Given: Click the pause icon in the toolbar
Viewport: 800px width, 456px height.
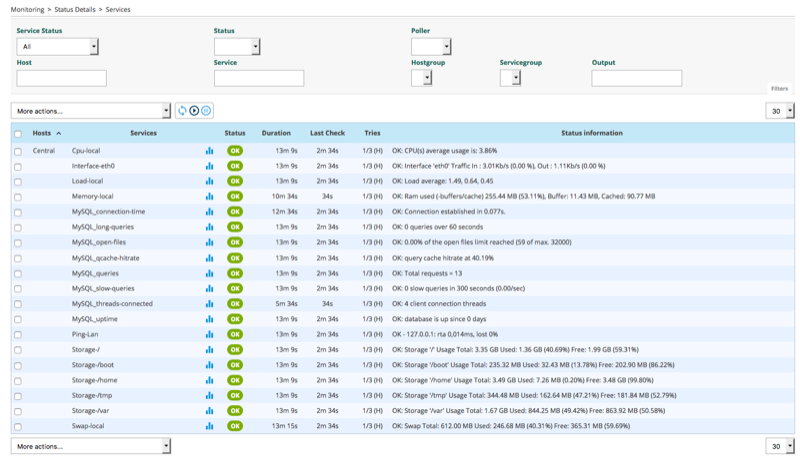Looking at the screenshot, I should (207, 111).
